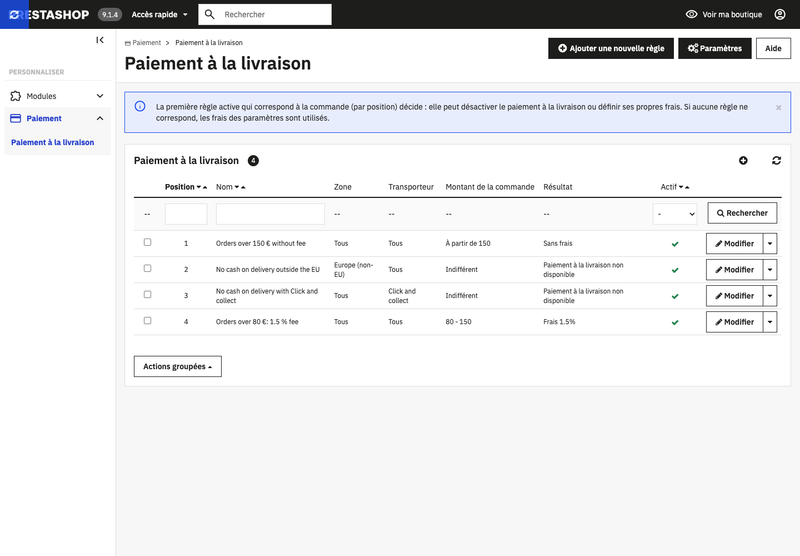This screenshot has width=800, height=556.
Task: Click Modifier for Orders over 150 € rule
Action: pos(734,244)
